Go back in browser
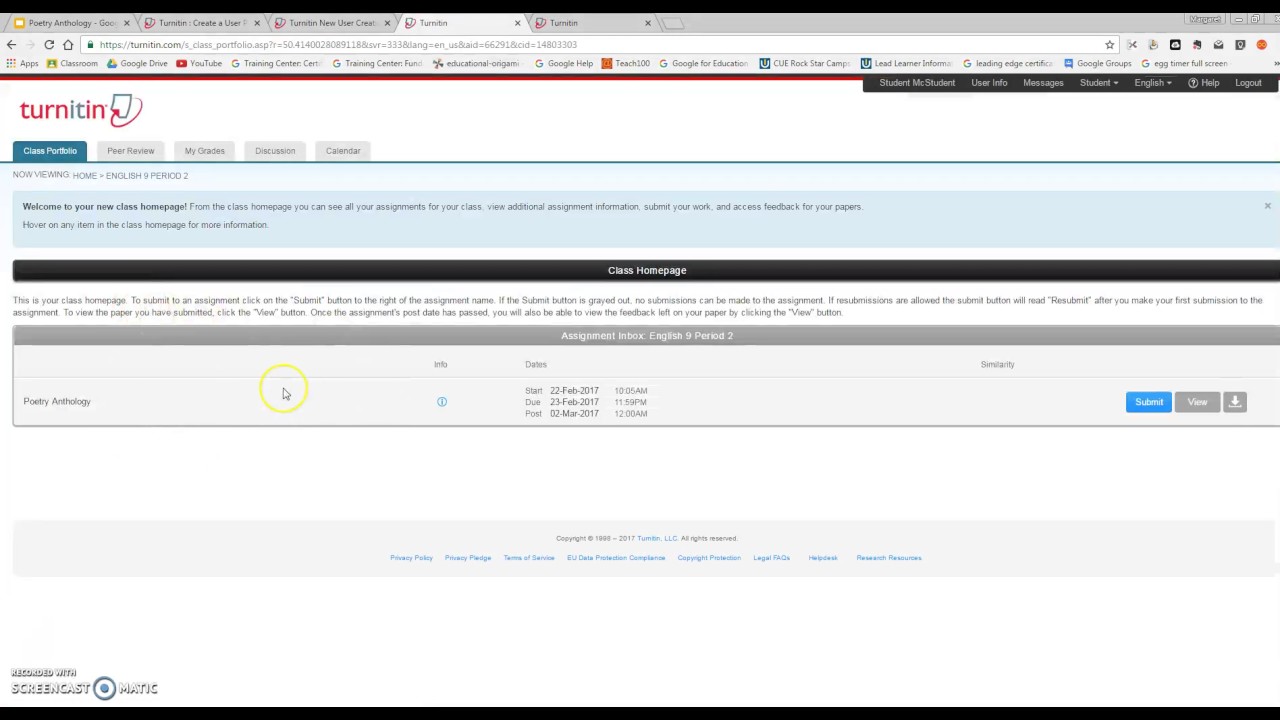 pyautogui.click(x=11, y=44)
